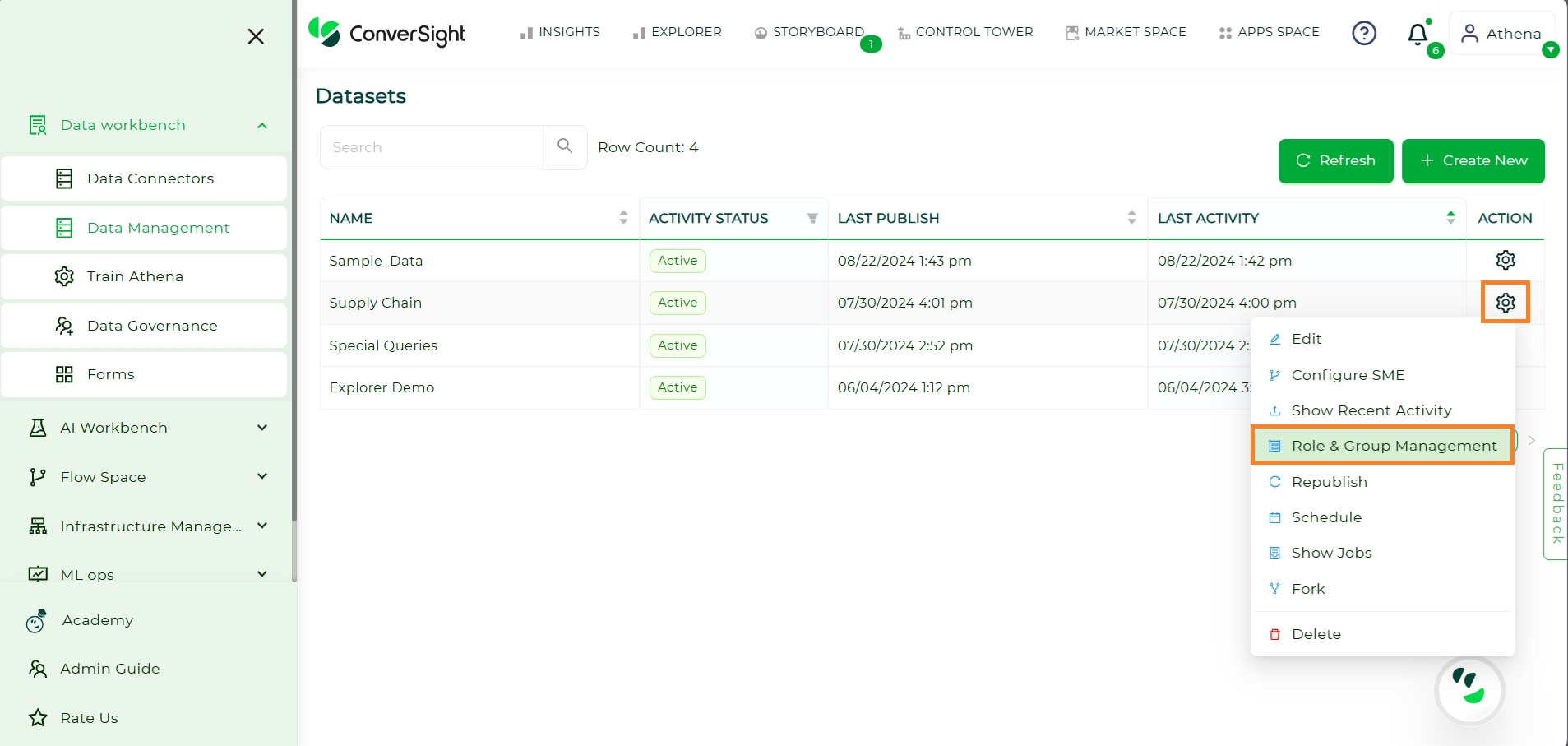Open the Feedback side tab

[x=1556, y=503]
